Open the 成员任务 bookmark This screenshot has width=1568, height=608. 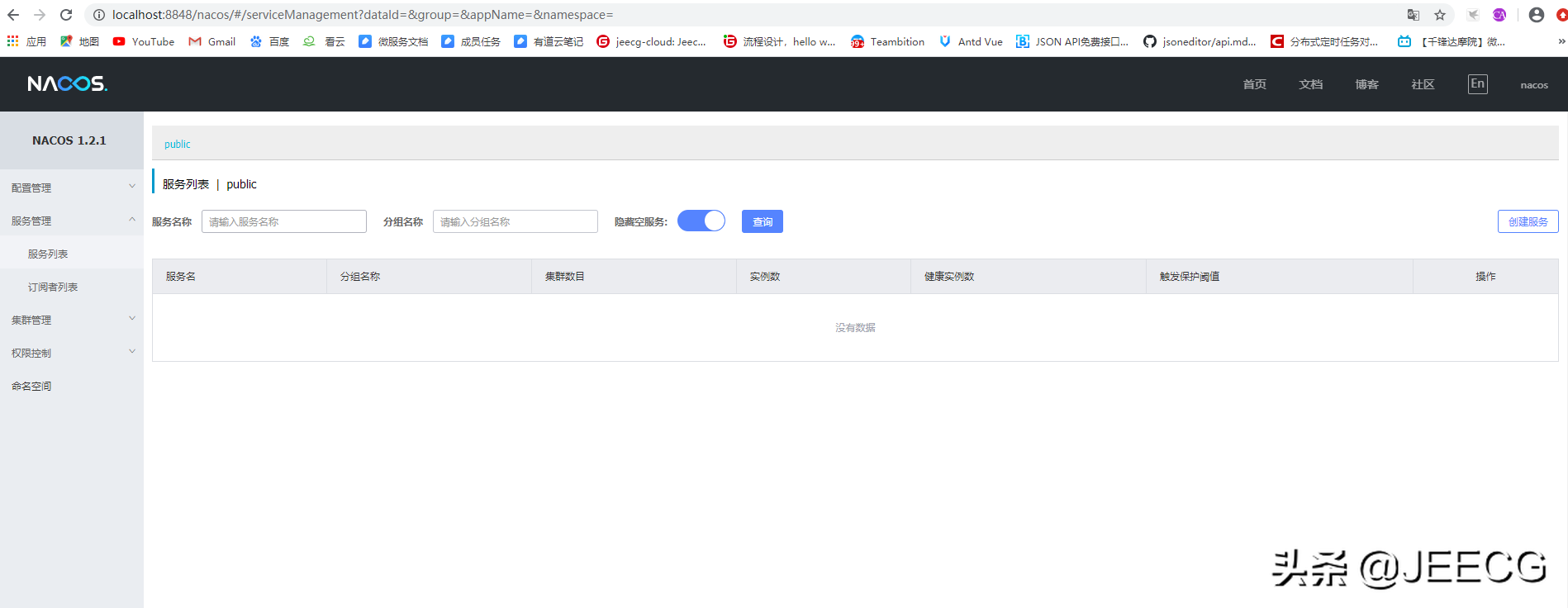coord(471,41)
